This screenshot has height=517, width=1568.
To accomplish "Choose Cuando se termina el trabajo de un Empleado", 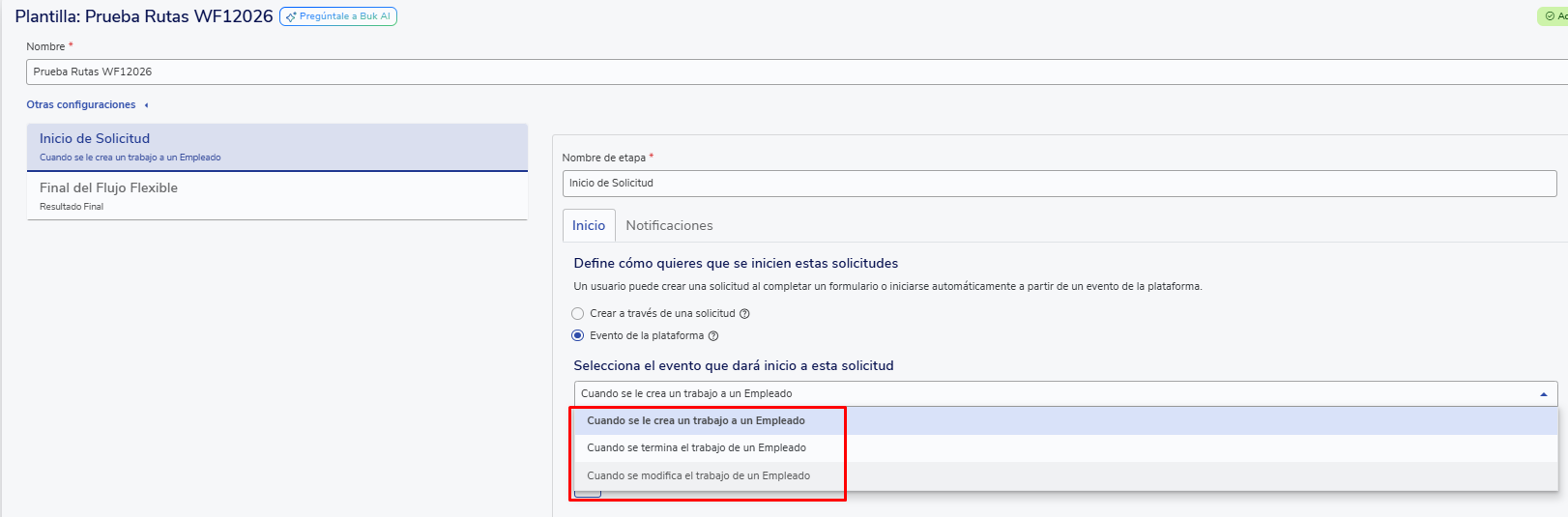I will click(x=696, y=448).
